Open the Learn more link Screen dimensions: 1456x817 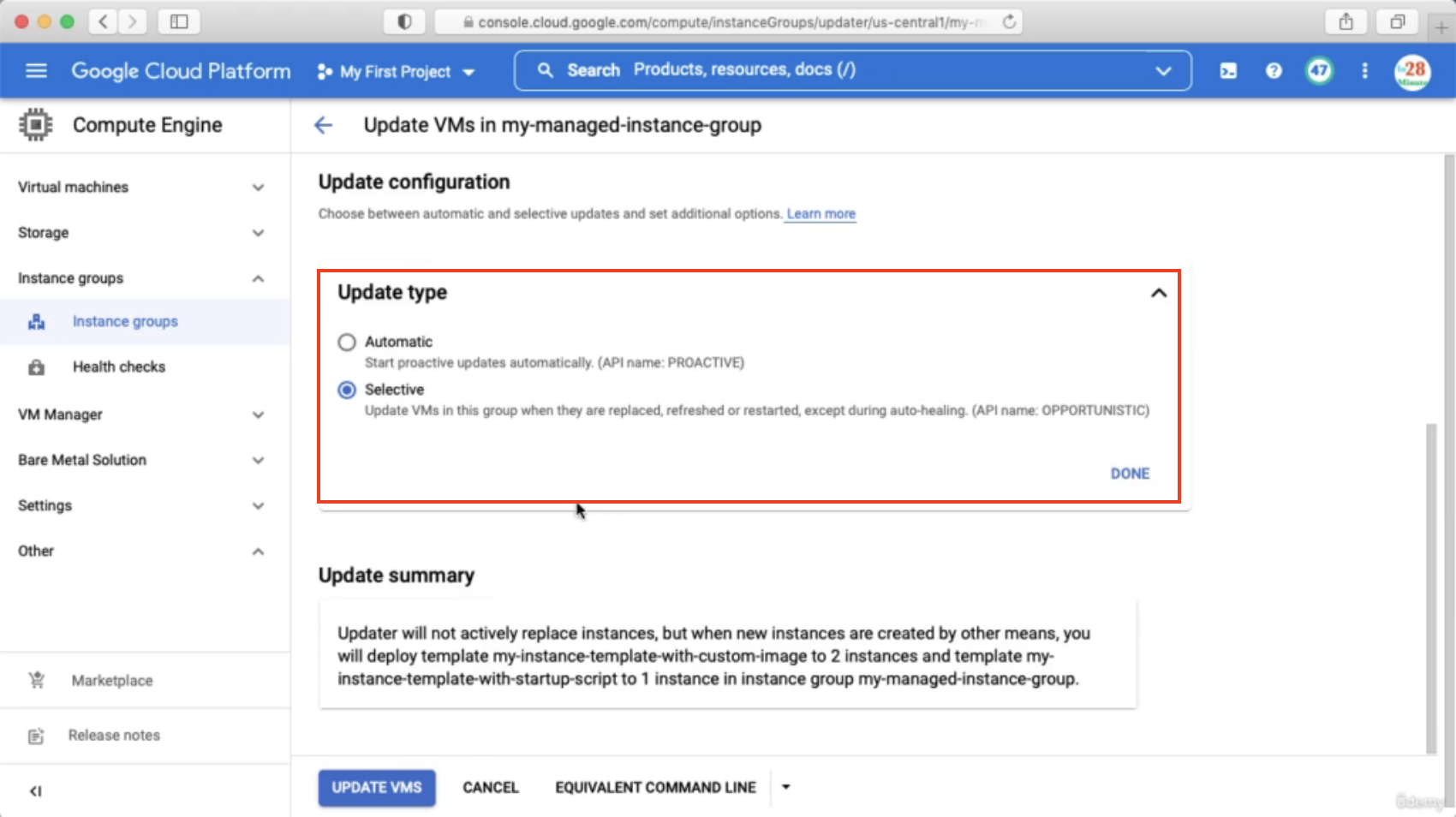point(821,213)
